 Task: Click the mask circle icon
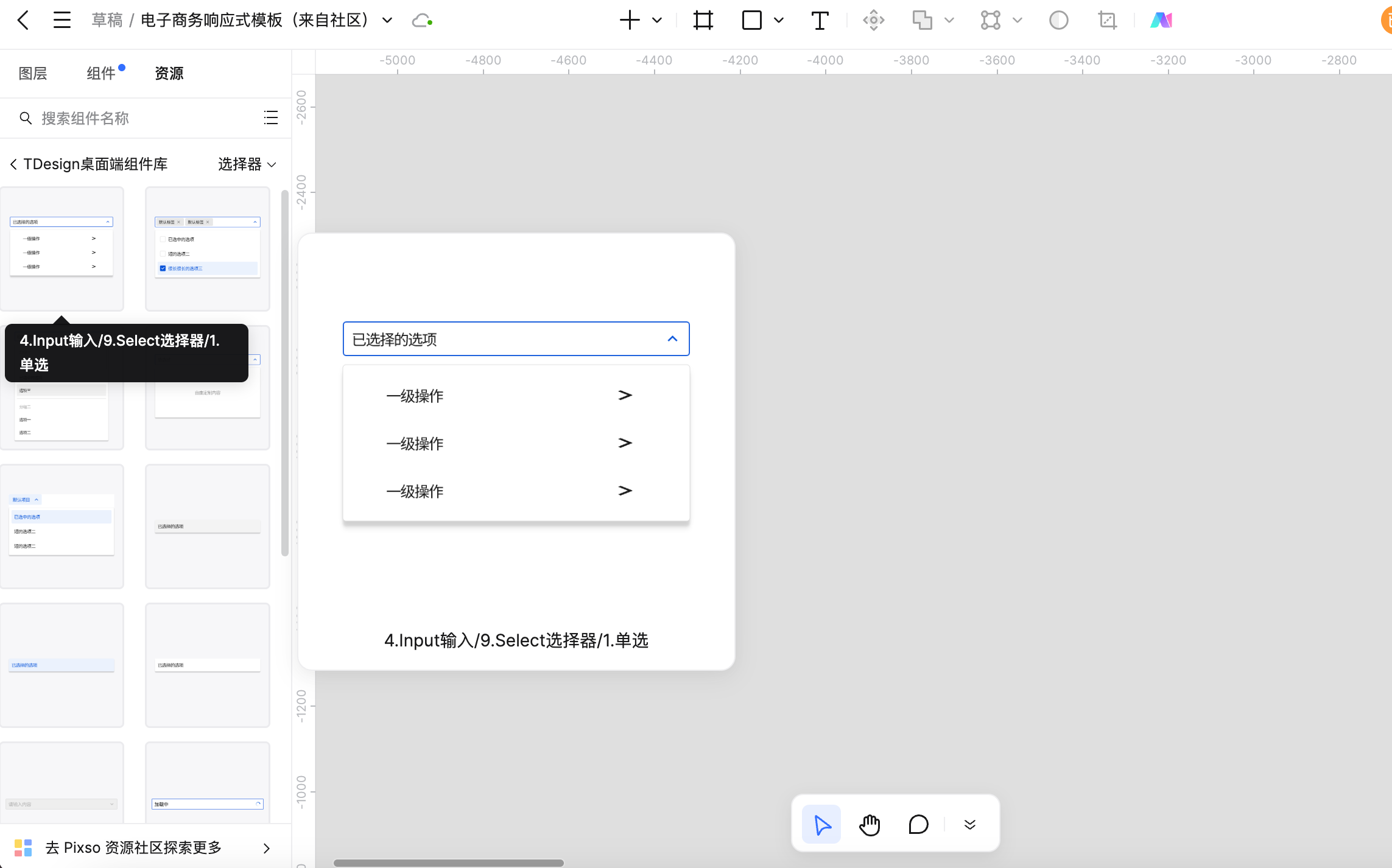pos(1059,20)
